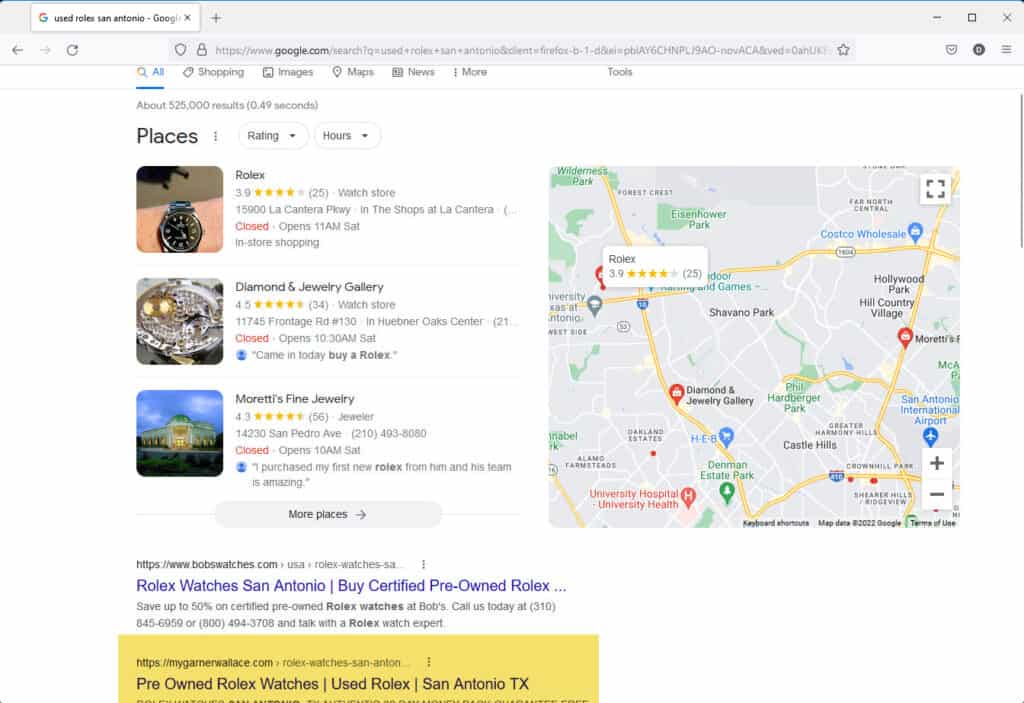Image resolution: width=1024 pixels, height=703 pixels.
Task: Click Moretti's red pin on map
Action: [x=904, y=338]
